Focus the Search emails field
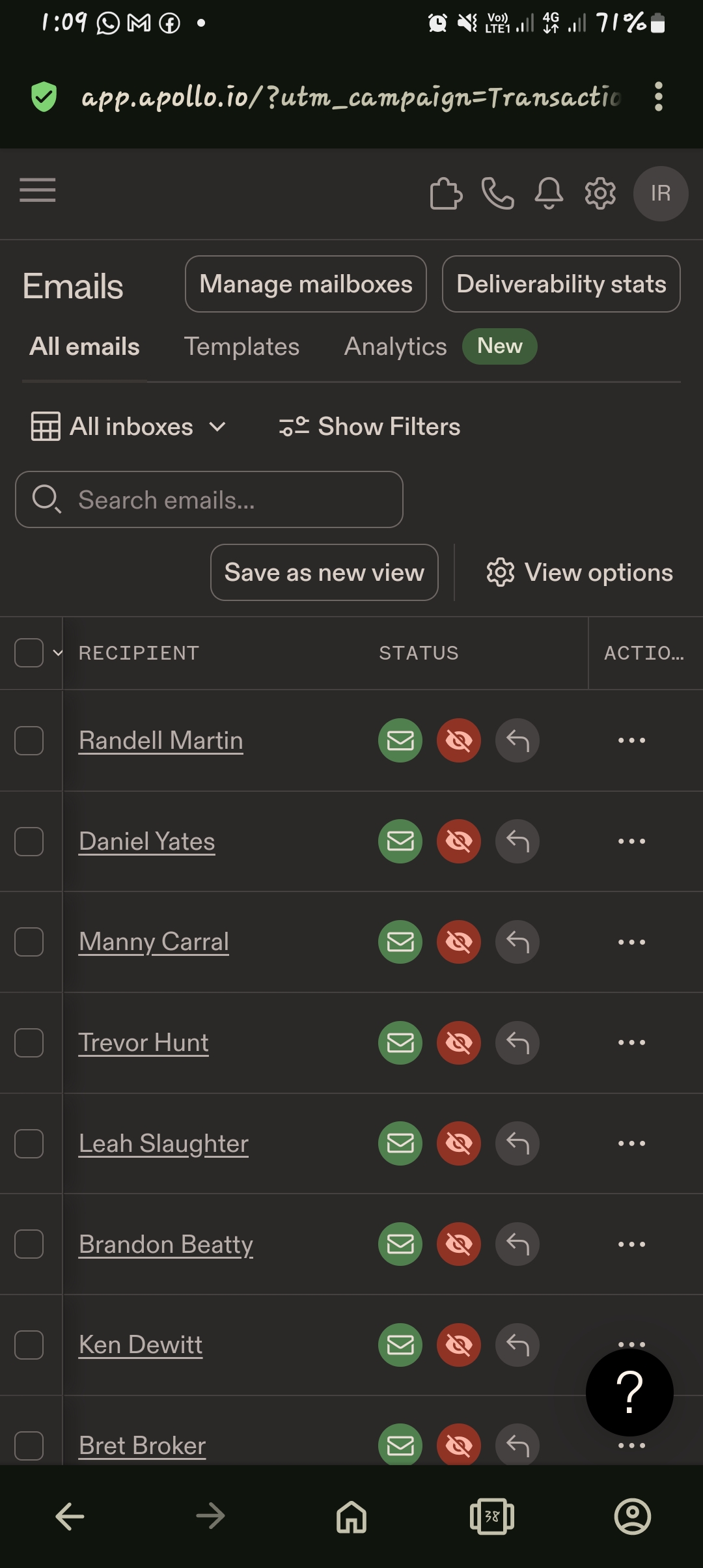This screenshot has width=703, height=1568. (209, 499)
